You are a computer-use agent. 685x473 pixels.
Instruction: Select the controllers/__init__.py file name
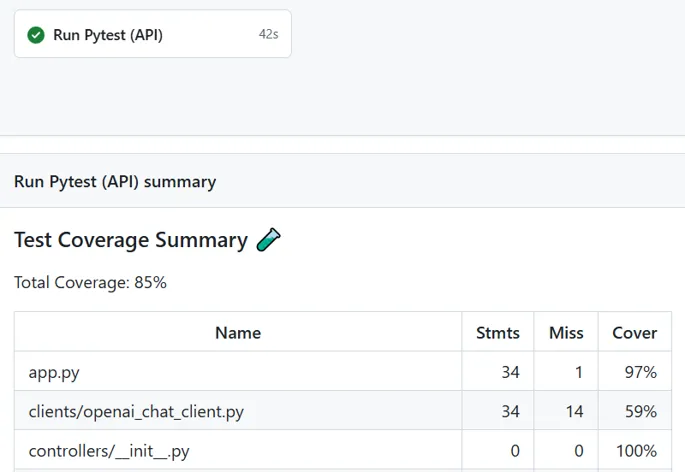[109, 451]
